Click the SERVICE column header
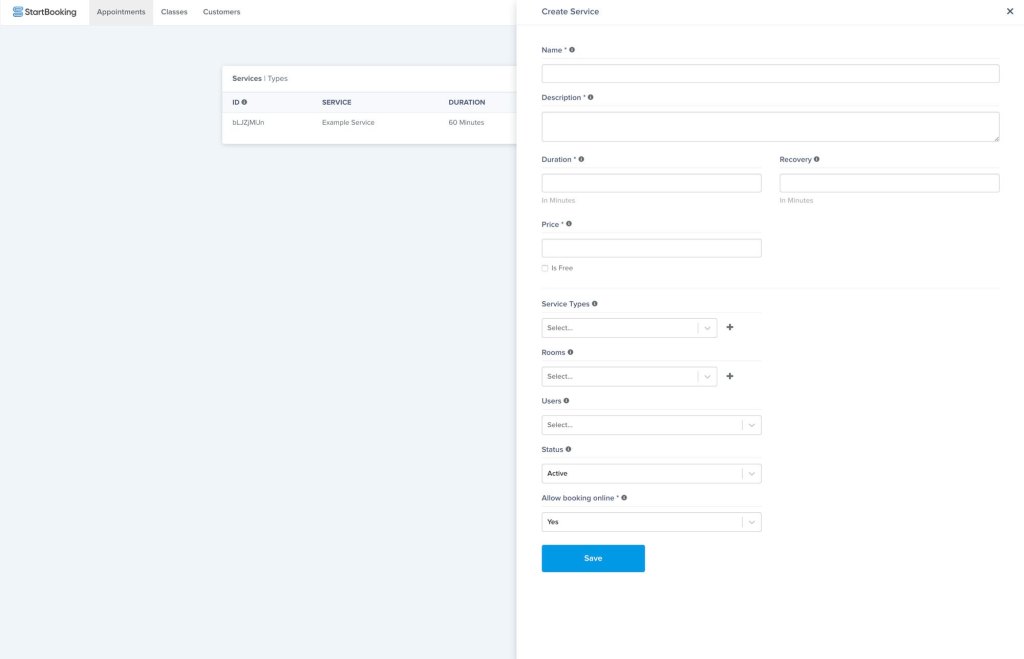This screenshot has width=1024, height=659. pyautogui.click(x=336, y=103)
